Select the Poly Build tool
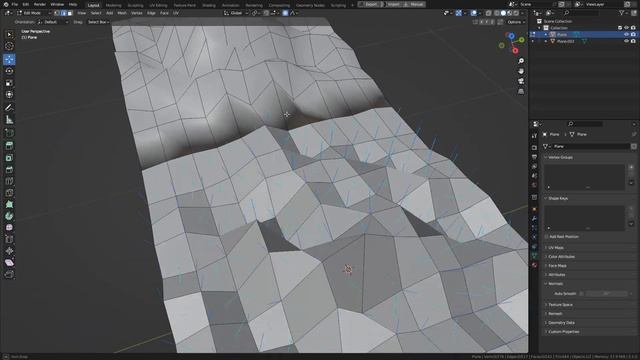 9,204
